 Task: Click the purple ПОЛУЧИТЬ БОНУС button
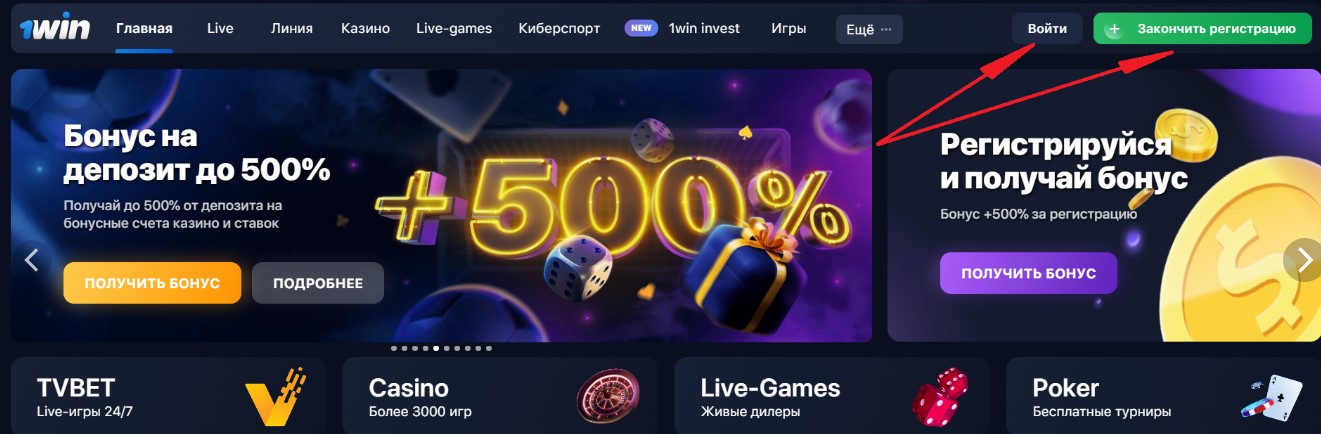coord(1028,273)
